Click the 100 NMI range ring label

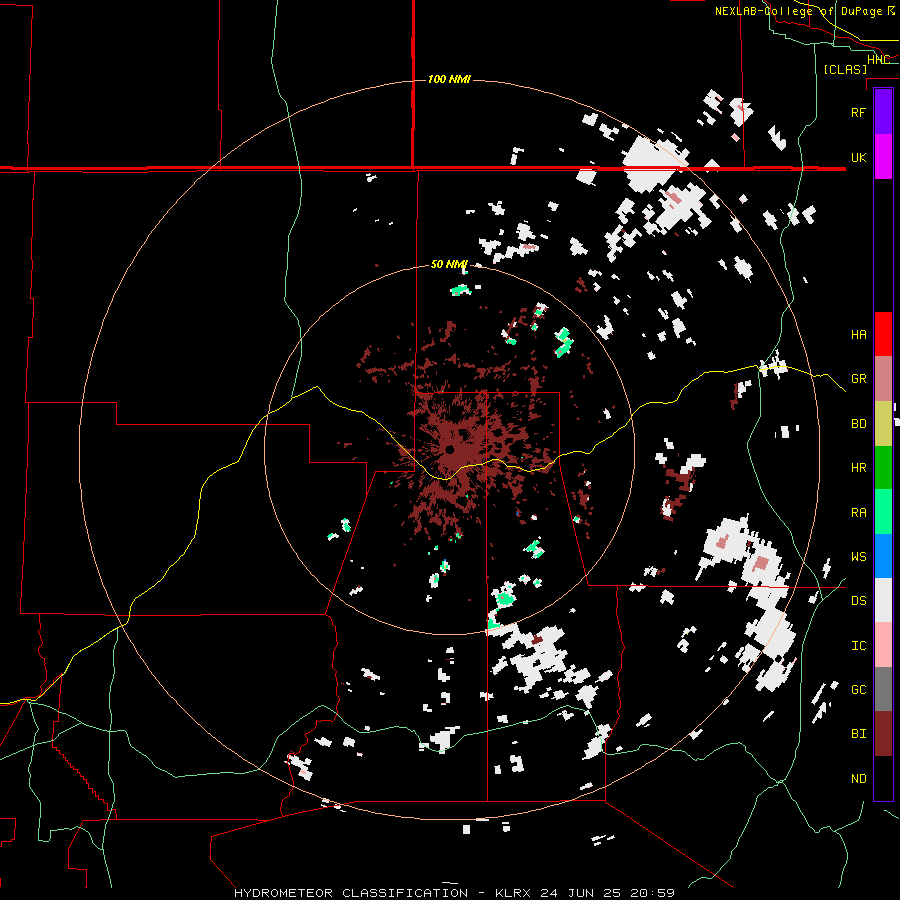pos(449,79)
